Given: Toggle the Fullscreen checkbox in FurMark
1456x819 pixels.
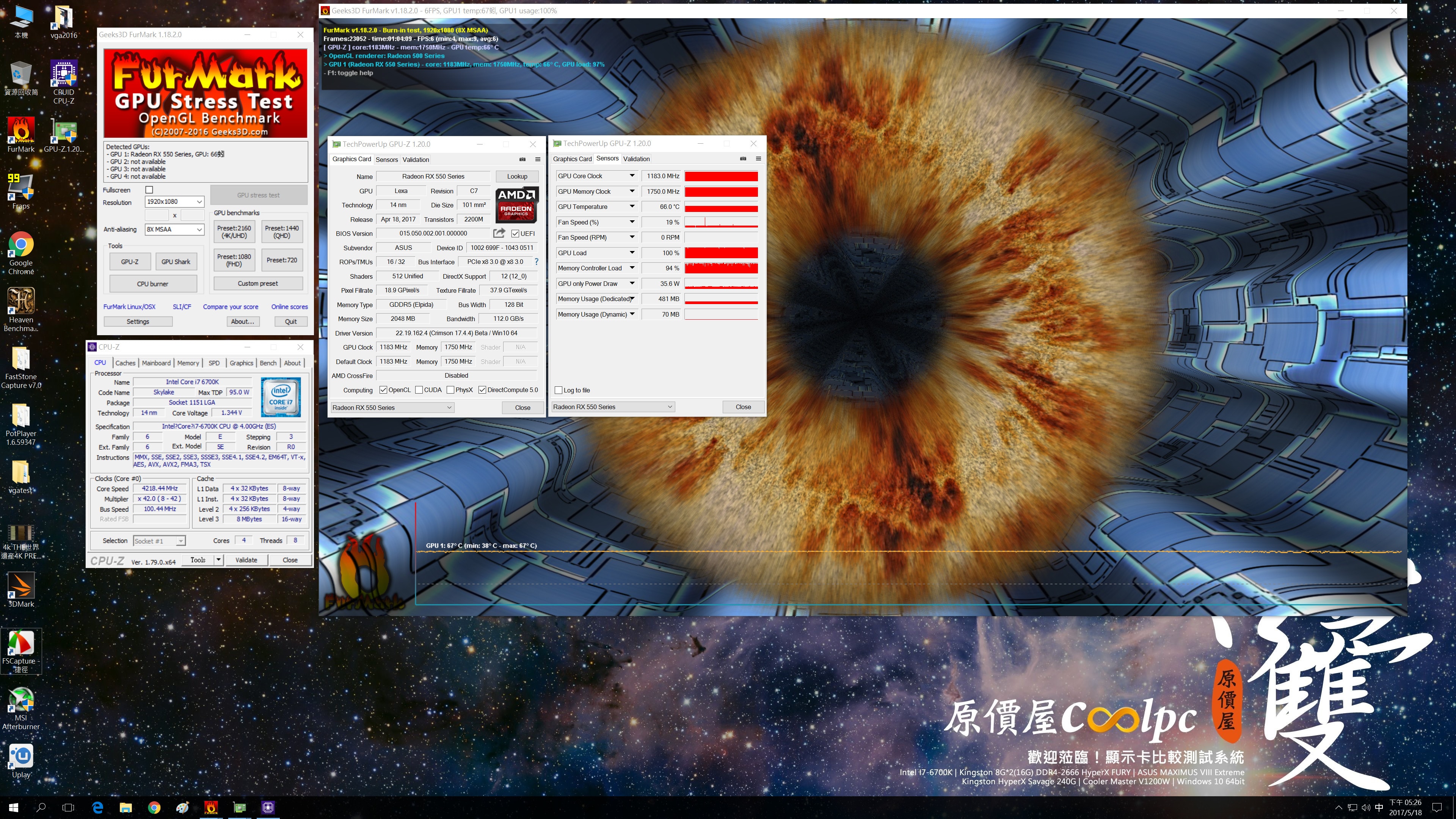Looking at the screenshot, I should [149, 190].
